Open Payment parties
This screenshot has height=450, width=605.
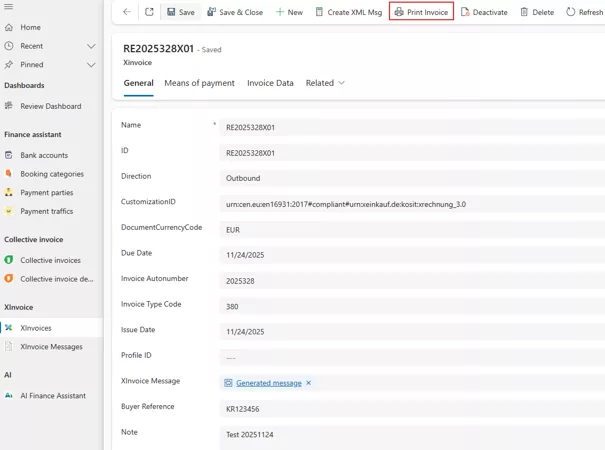[47, 193]
